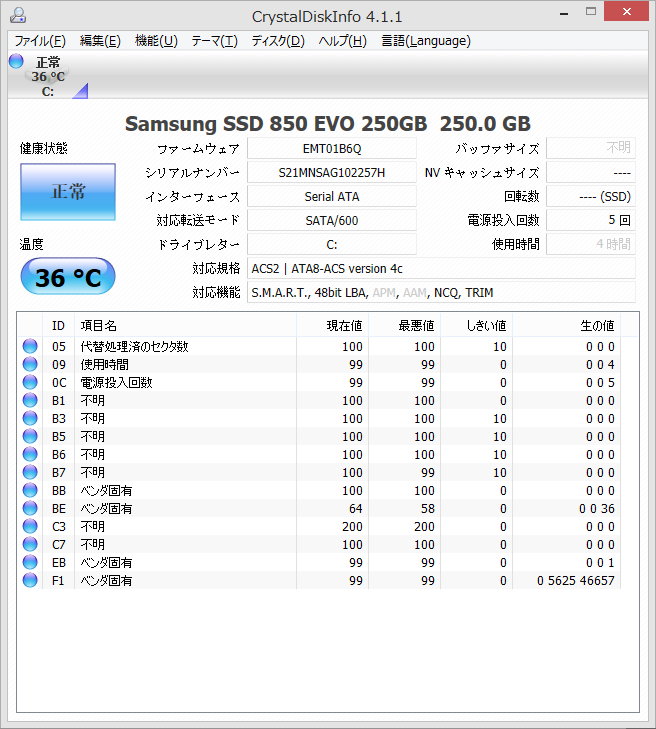656x729 pixels.
Task: Click the blue status orb in row BE
Action: click(30, 508)
